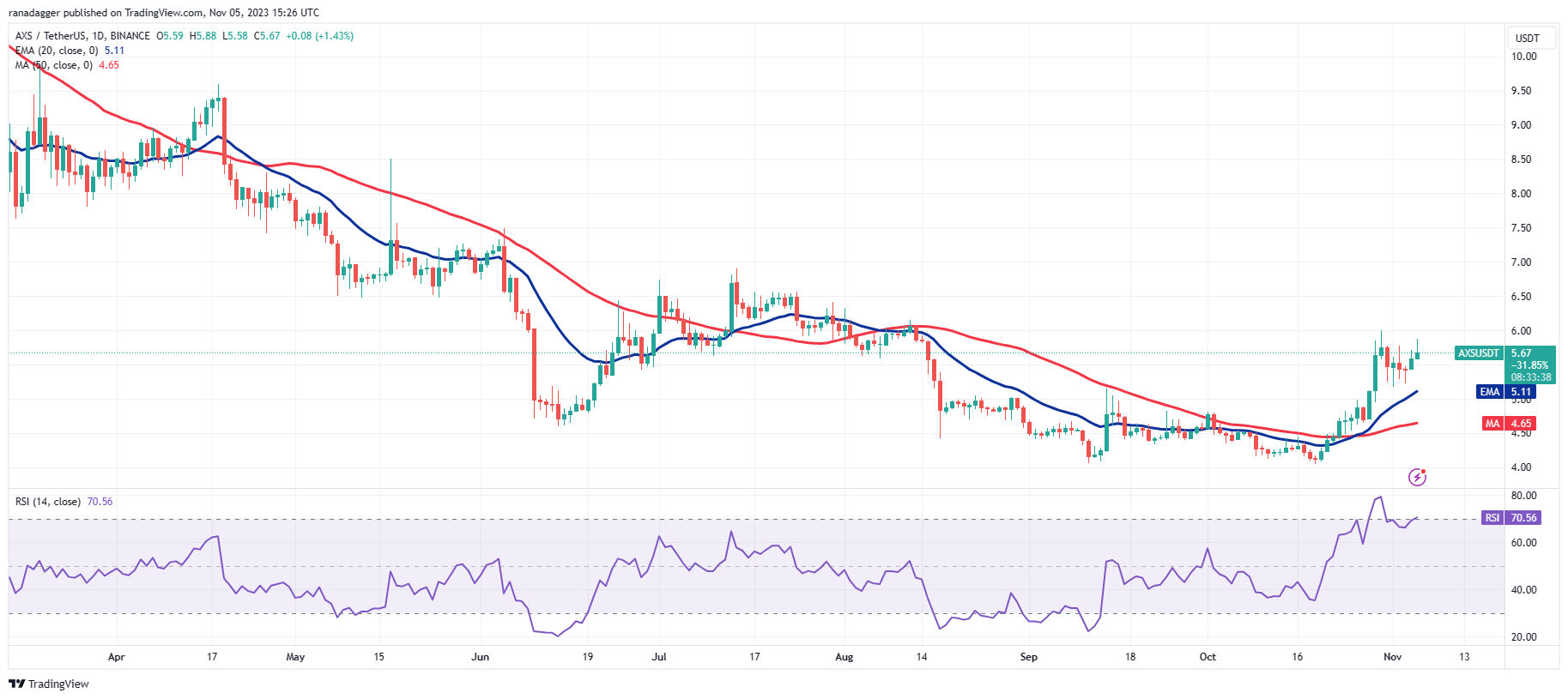Select the Jul label on time axis
Image resolution: width=1568 pixels, height=699 pixels.
click(x=659, y=657)
